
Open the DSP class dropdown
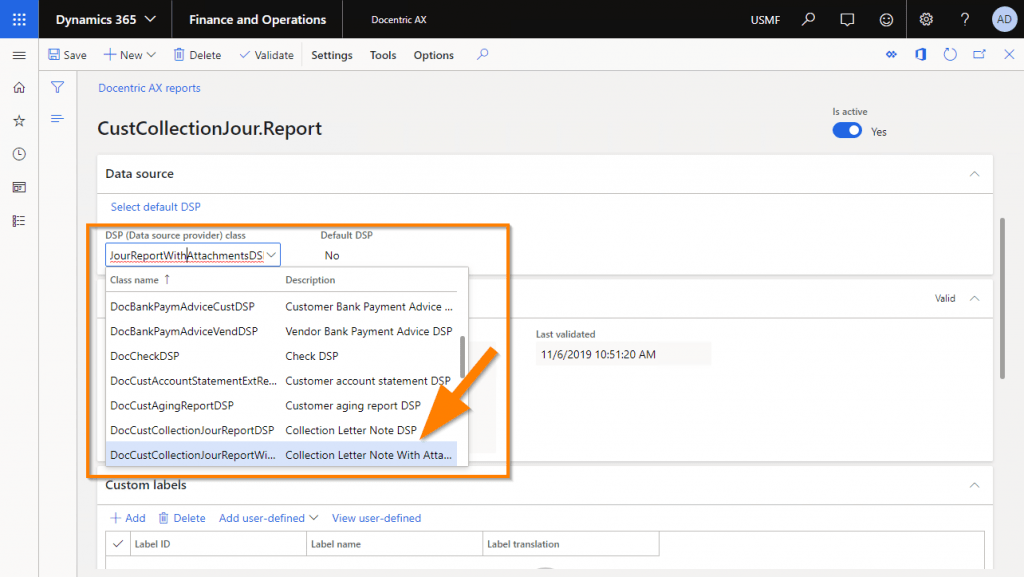coord(271,255)
